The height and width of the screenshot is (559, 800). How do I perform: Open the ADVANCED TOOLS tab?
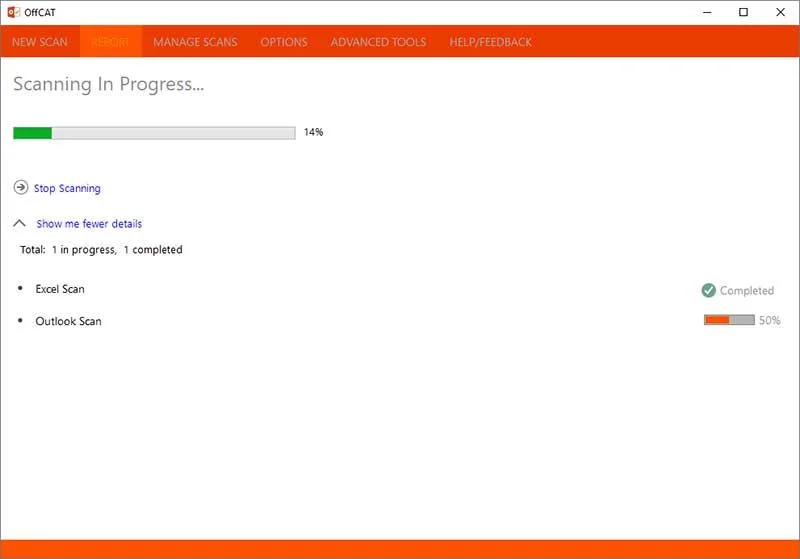pyautogui.click(x=378, y=42)
